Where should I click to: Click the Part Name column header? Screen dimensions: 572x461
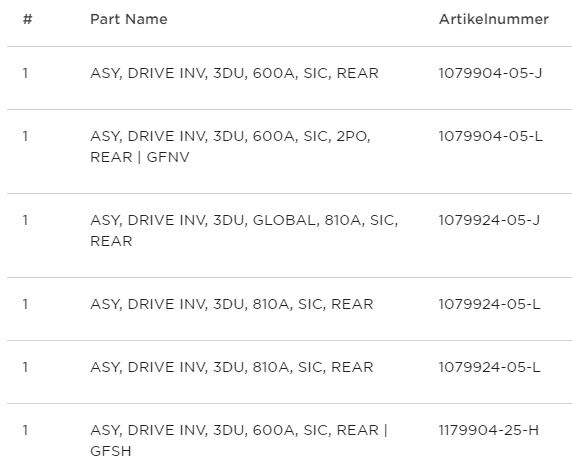(x=129, y=19)
